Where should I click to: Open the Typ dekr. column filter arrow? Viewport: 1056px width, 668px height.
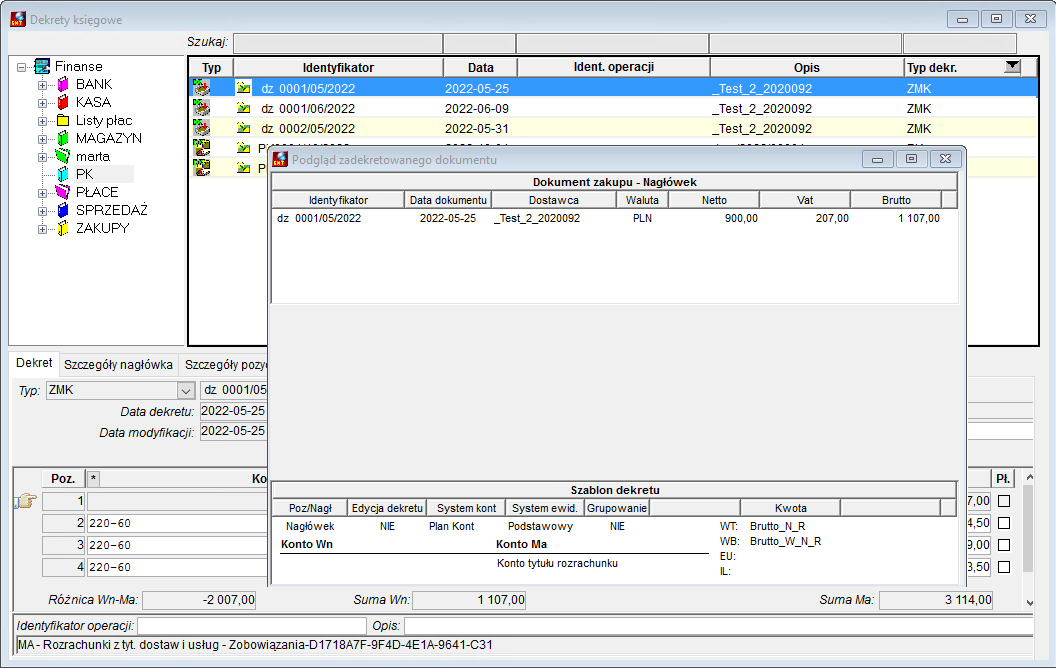pos(1012,66)
